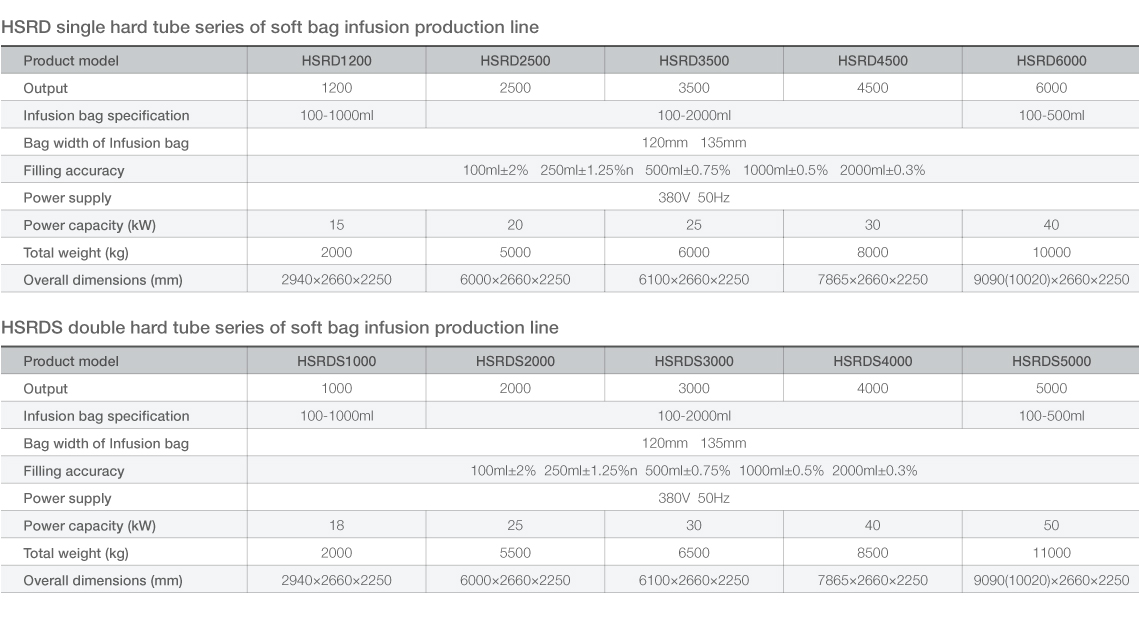Click the HSRDS4000 model header cell
The width and height of the screenshot is (1139, 617).
pos(872,361)
